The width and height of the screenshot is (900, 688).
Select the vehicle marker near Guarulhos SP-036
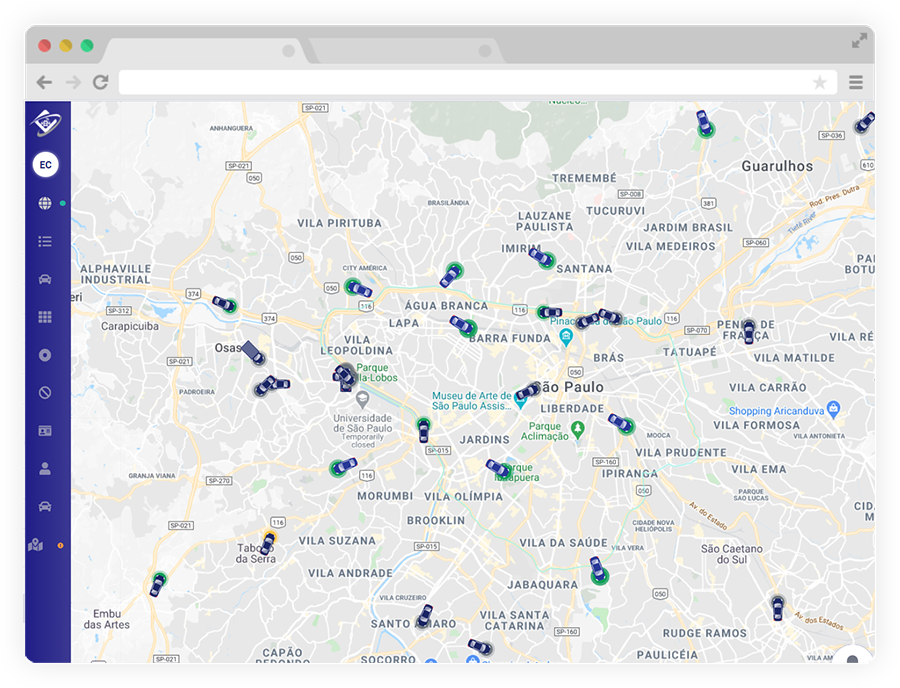tap(863, 123)
